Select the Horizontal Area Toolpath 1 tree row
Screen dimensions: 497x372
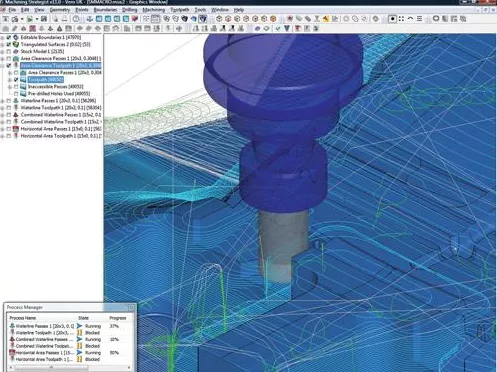click(61, 136)
